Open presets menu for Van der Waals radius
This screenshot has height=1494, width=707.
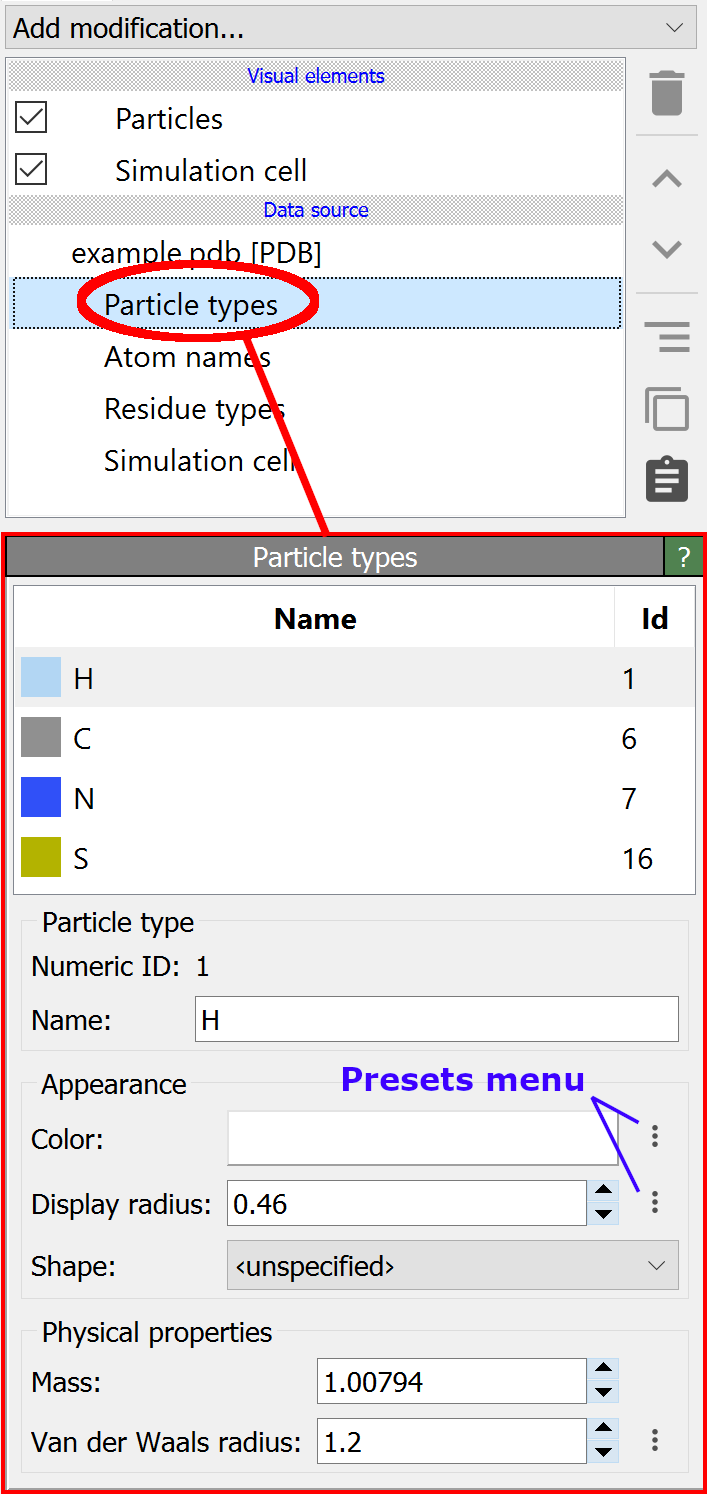[x=655, y=1440]
